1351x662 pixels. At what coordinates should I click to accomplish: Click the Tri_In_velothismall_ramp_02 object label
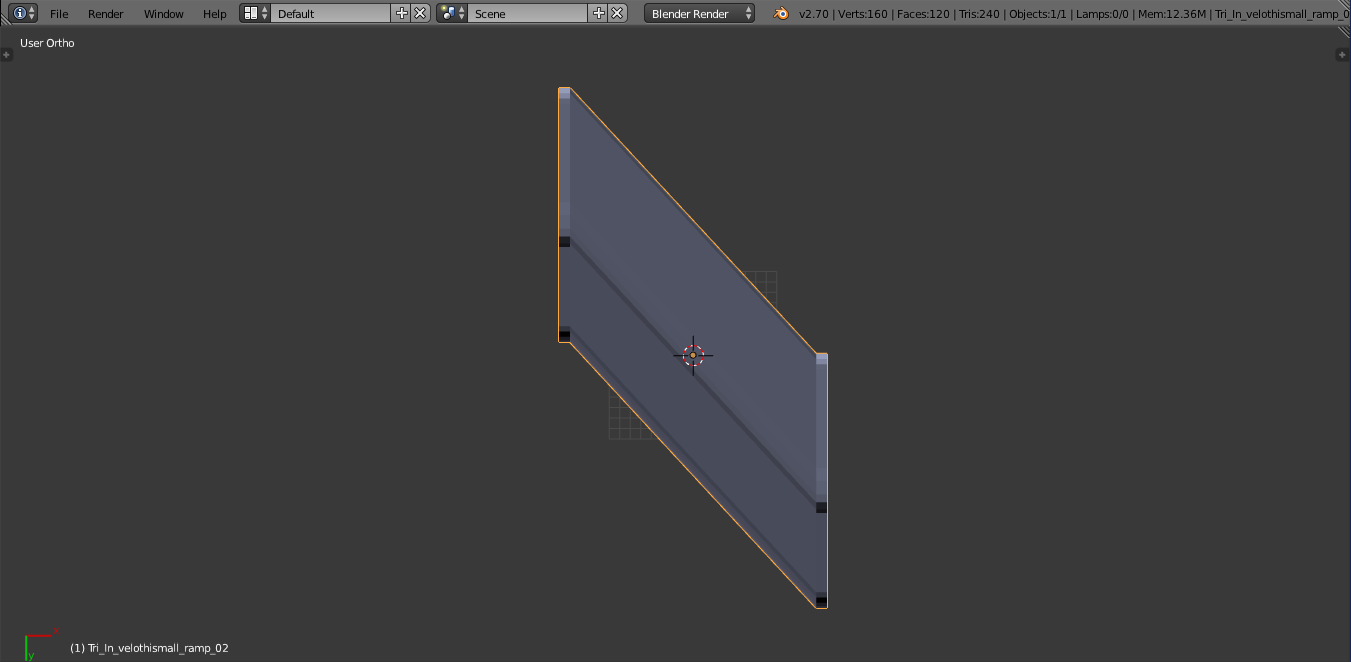[149, 648]
